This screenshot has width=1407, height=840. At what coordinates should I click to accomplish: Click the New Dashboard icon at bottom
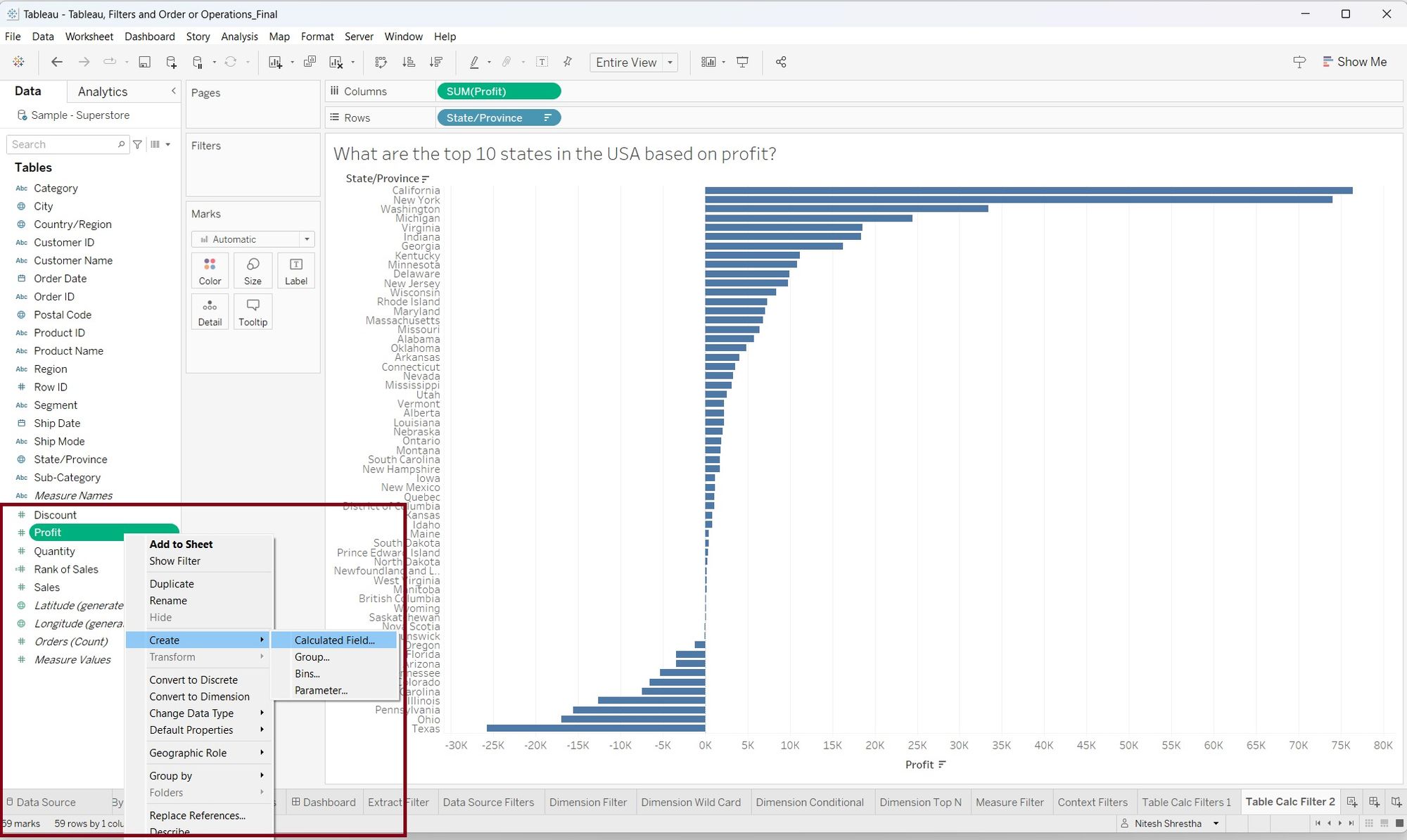(1374, 802)
